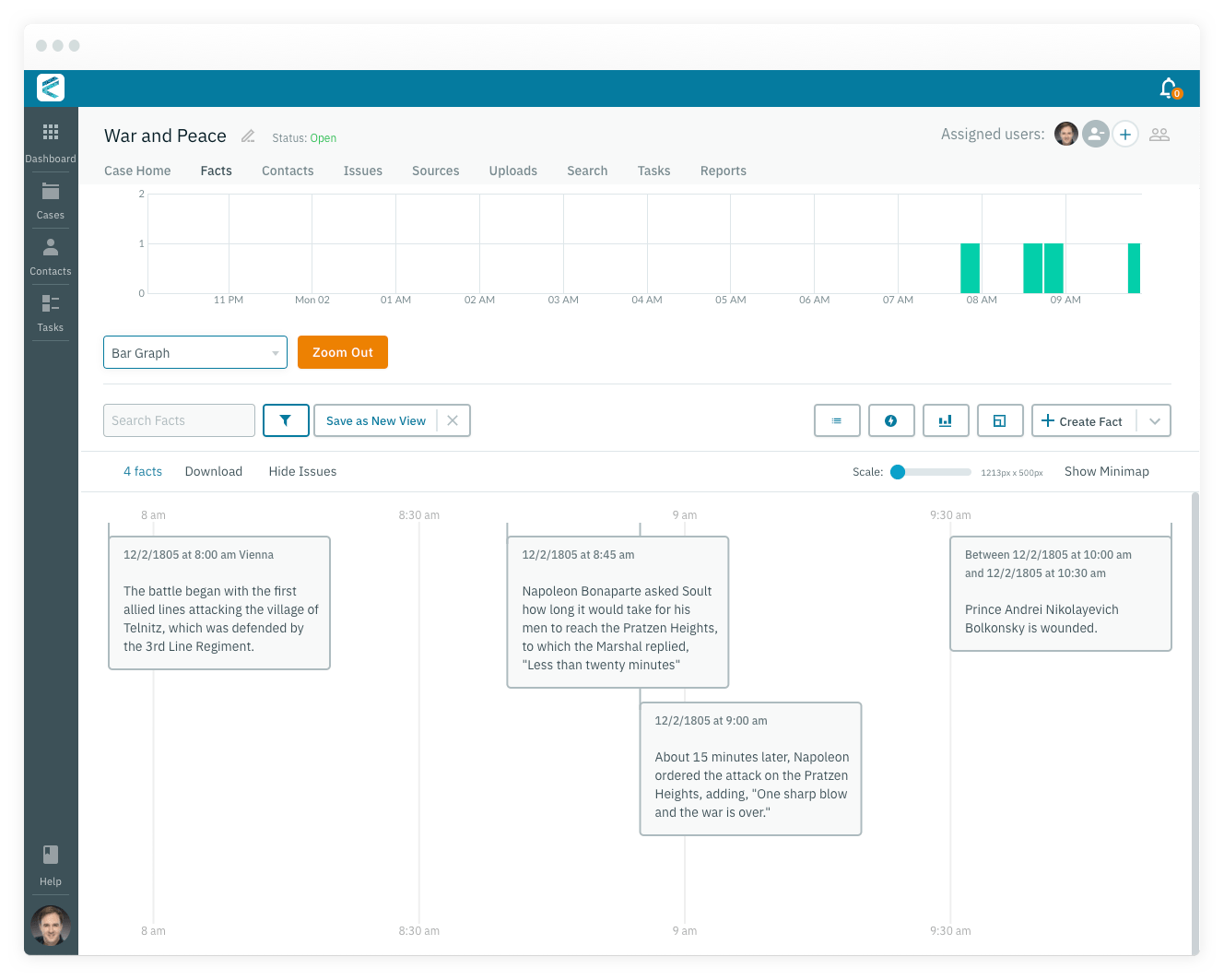Click Show Minimap
This screenshot has height=980, width=1224.
[1107, 471]
